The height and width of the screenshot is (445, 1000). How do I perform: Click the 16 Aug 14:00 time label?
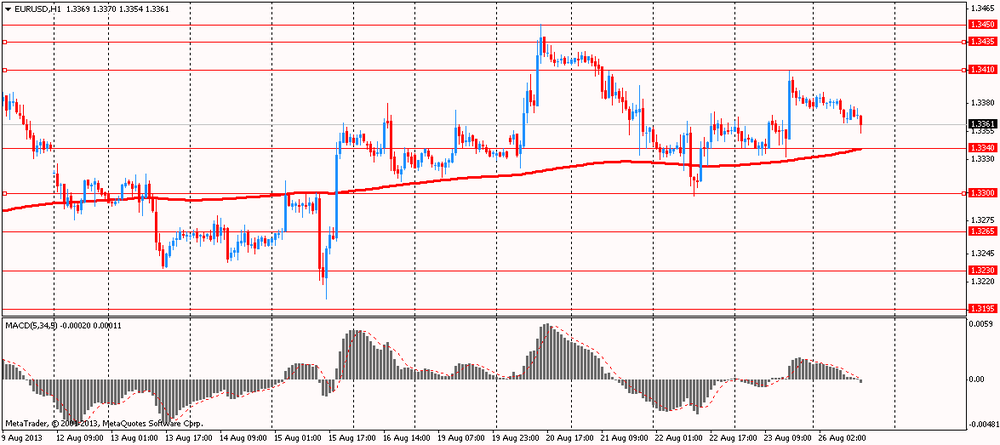406,439
